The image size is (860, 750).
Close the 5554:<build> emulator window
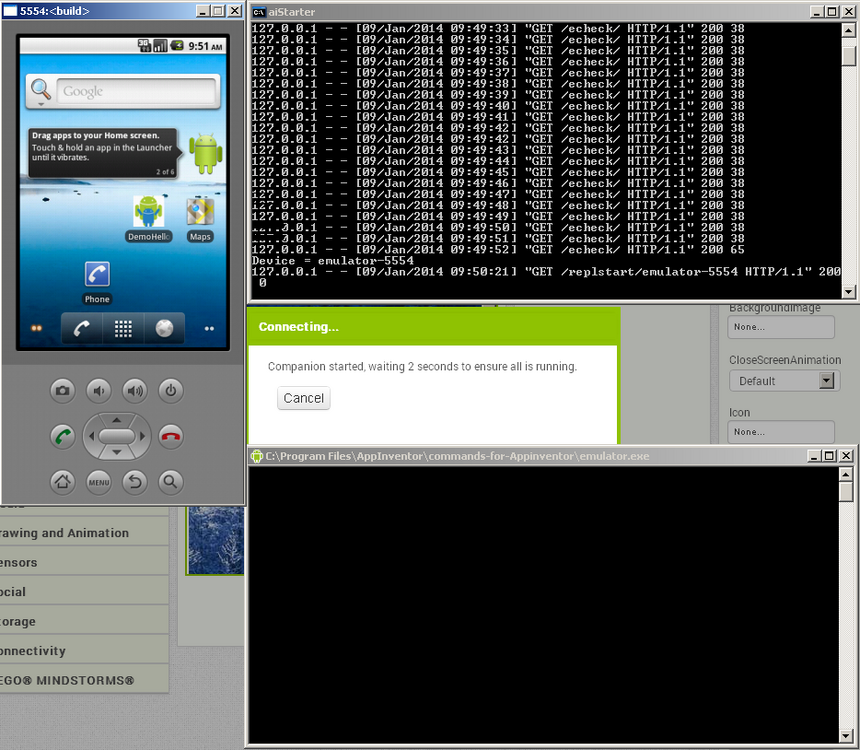(235, 10)
